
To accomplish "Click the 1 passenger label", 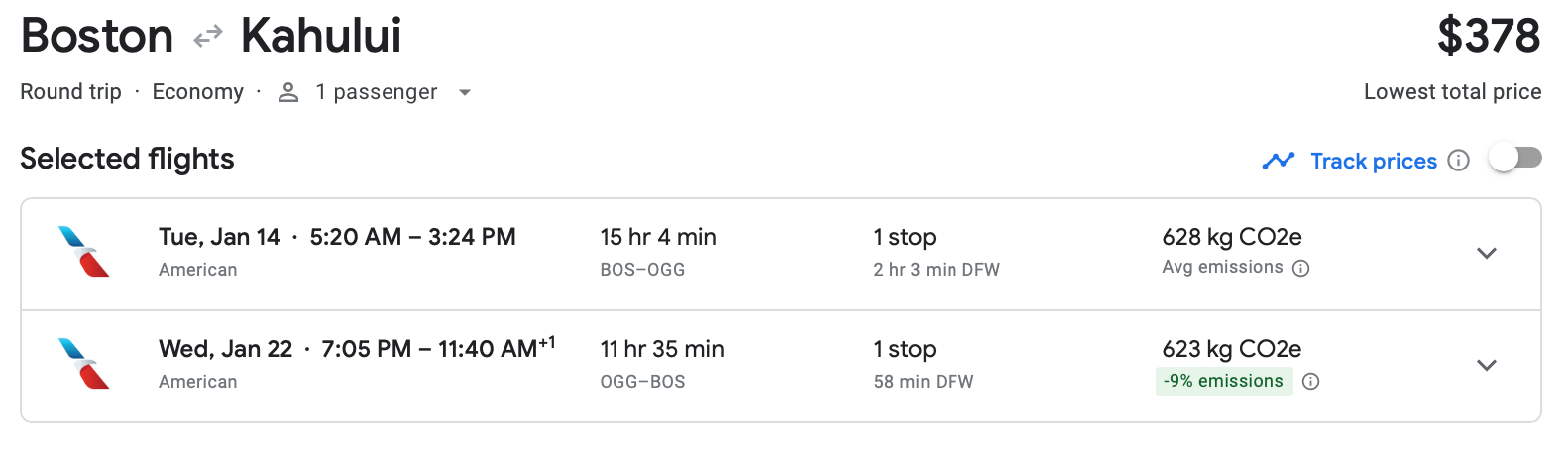I will coord(376,92).
